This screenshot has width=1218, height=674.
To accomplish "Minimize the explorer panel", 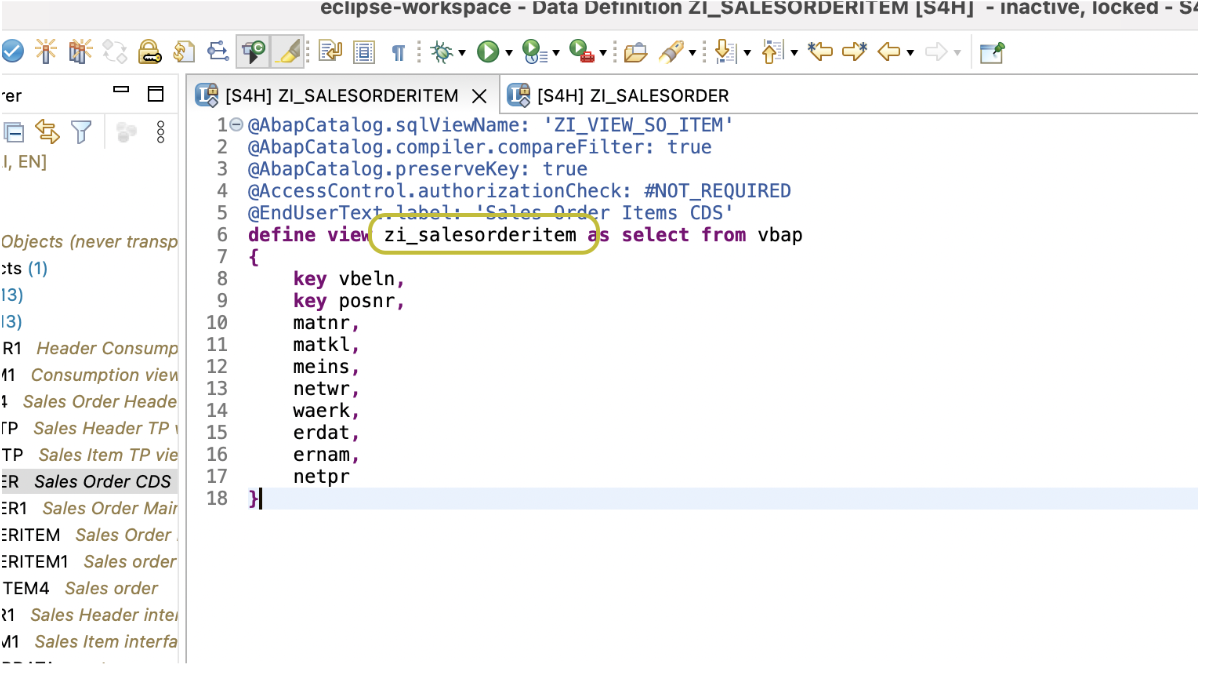I will coord(122,91).
